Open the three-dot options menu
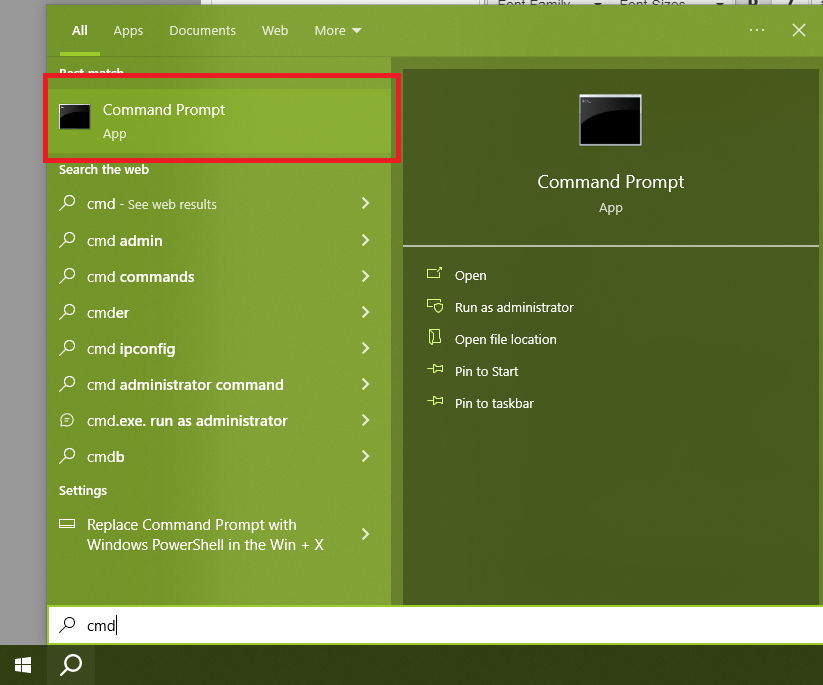The height and width of the screenshot is (685, 823). (x=757, y=30)
